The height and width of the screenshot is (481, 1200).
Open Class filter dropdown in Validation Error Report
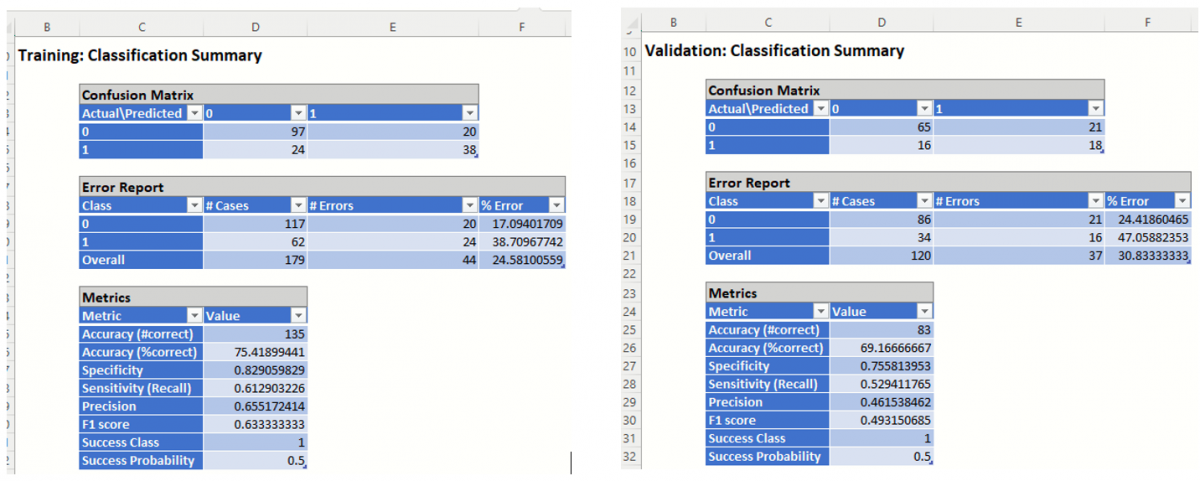click(821, 201)
